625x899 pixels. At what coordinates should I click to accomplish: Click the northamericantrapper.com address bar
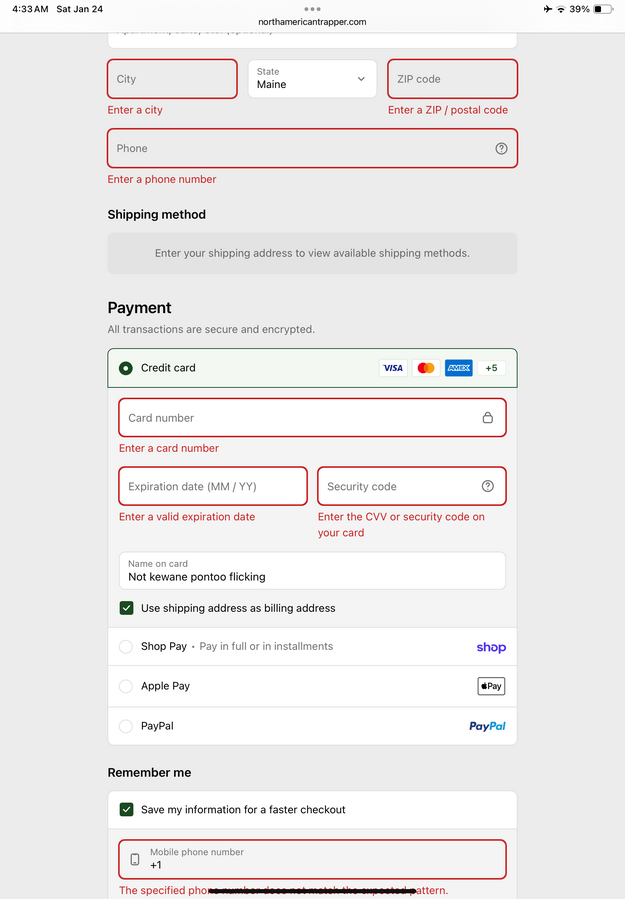(312, 21)
